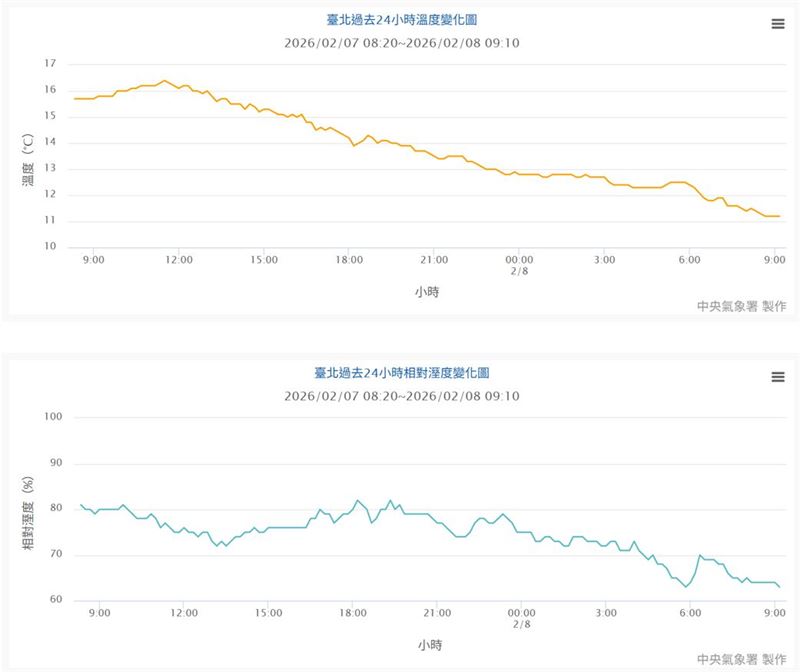Click the 12:00 label on temperature x-axis

pyautogui.click(x=179, y=260)
